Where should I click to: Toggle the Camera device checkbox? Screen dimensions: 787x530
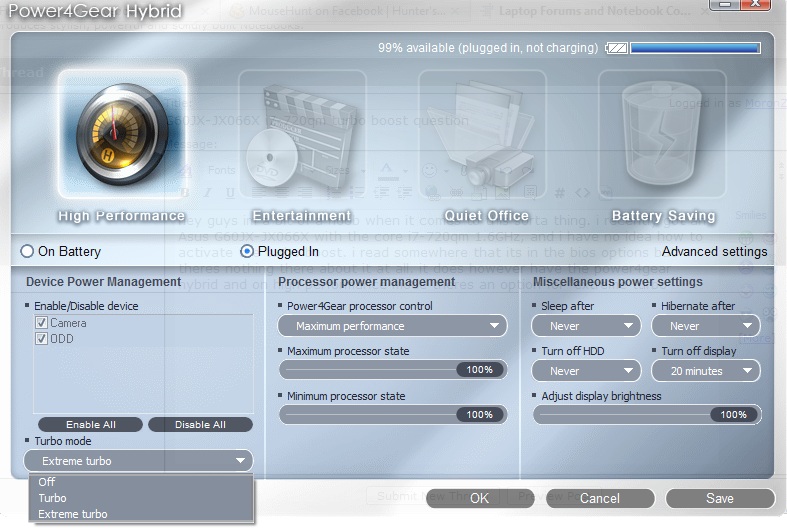[42, 323]
